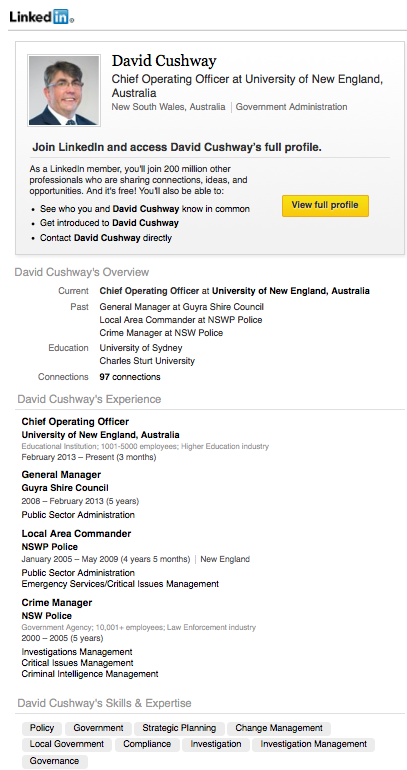Click Guyra Shire Council in Experience section
The height and width of the screenshot is (770, 407).
coord(65,488)
